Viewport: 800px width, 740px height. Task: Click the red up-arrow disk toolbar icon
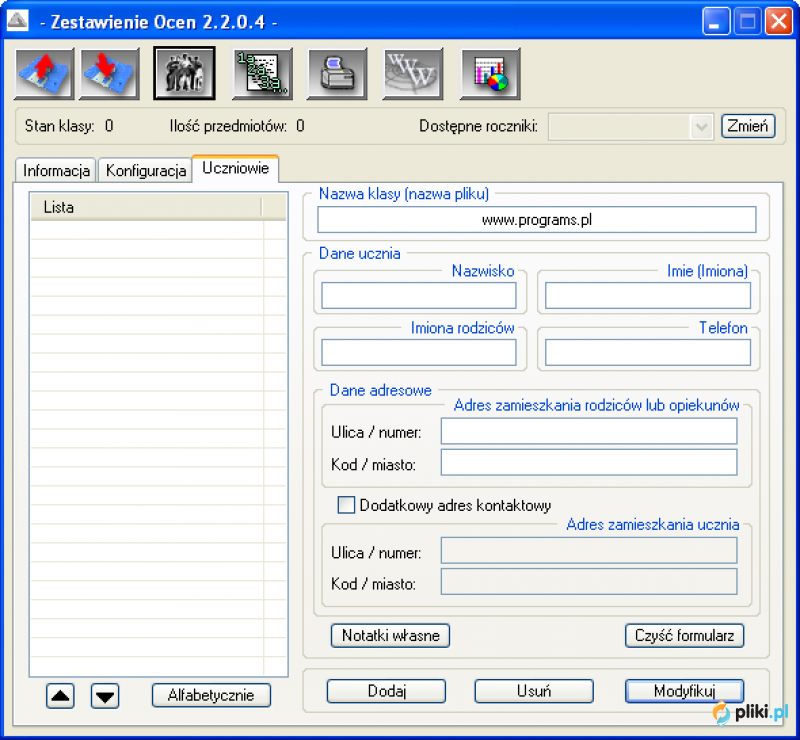tap(44, 73)
